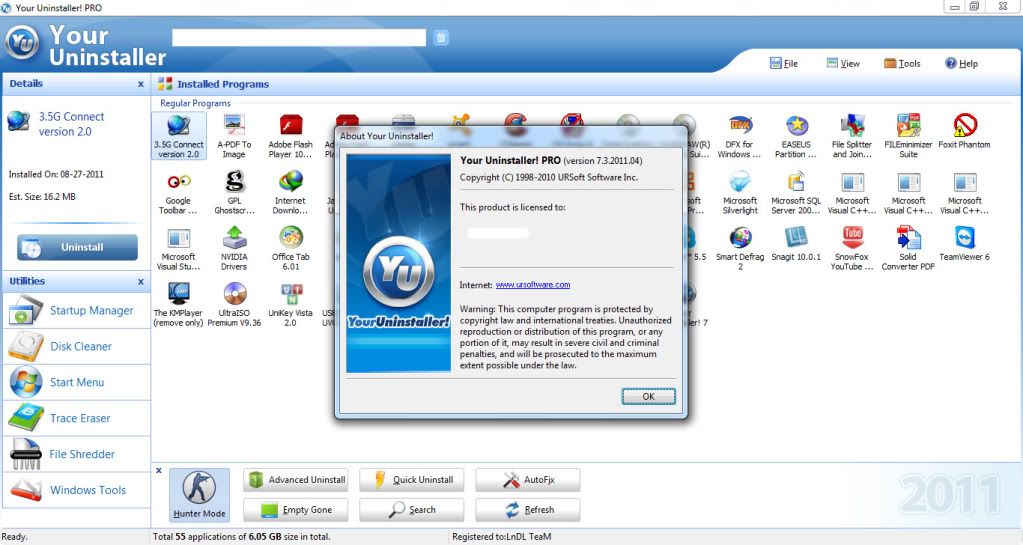Select the Office Tab 6.01 icon
The height and width of the screenshot is (545, 1023).
[x=290, y=248]
